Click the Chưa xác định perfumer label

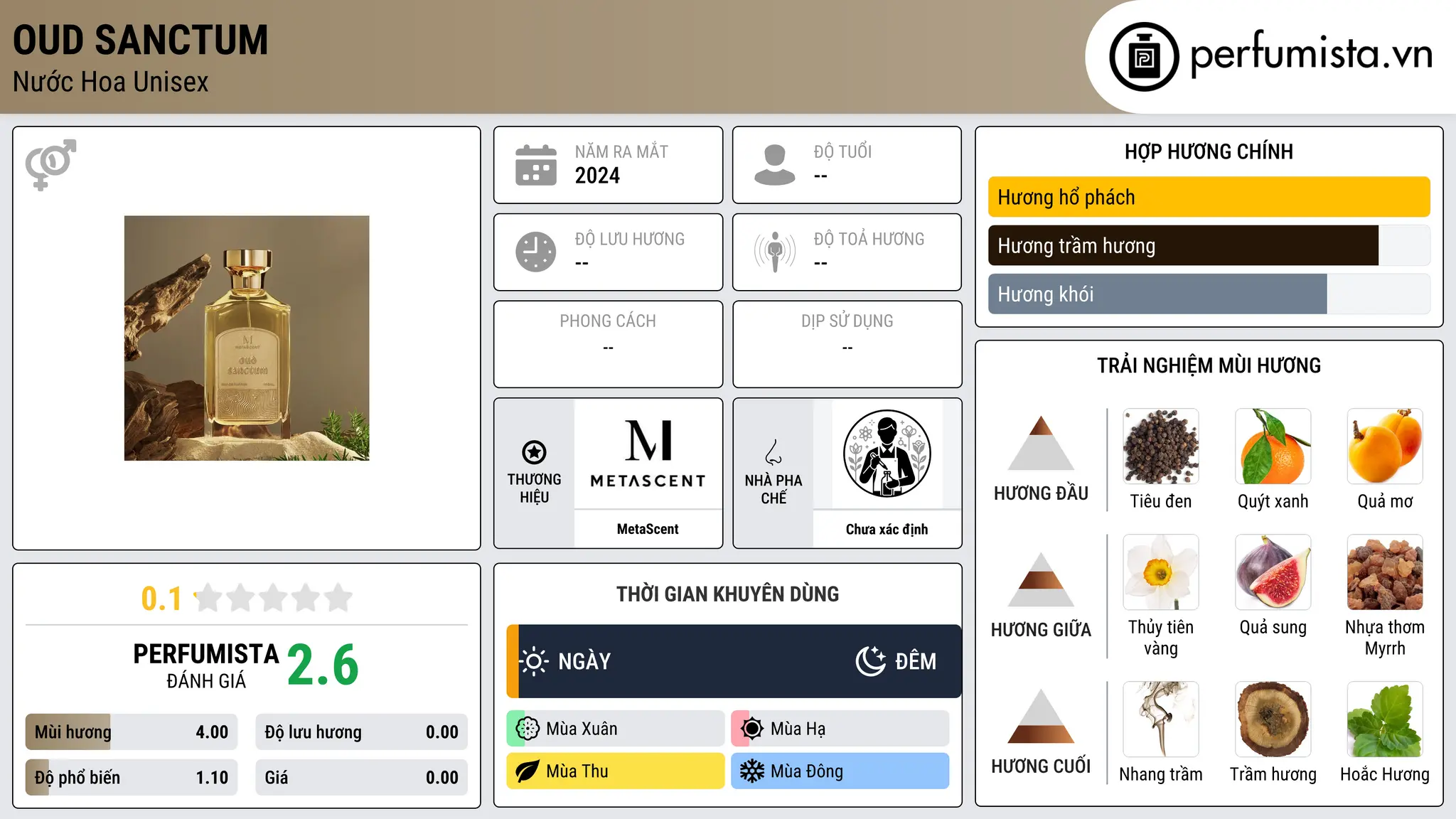[x=887, y=529]
